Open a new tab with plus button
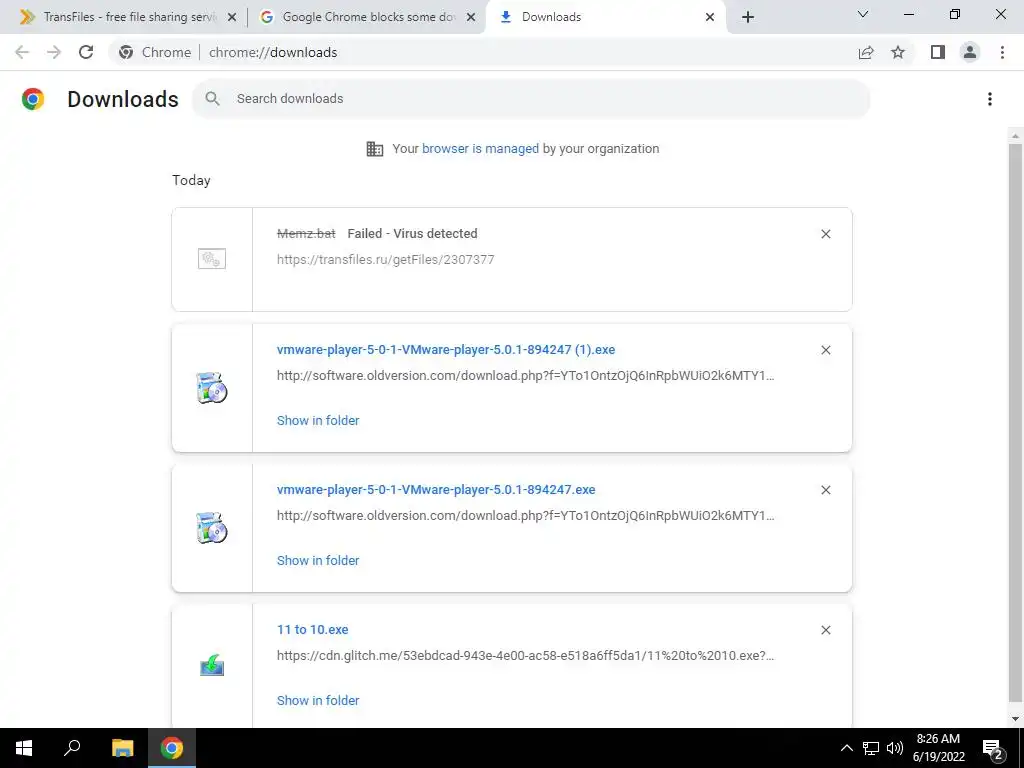Image resolution: width=1024 pixels, height=768 pixels. (748, 17)
